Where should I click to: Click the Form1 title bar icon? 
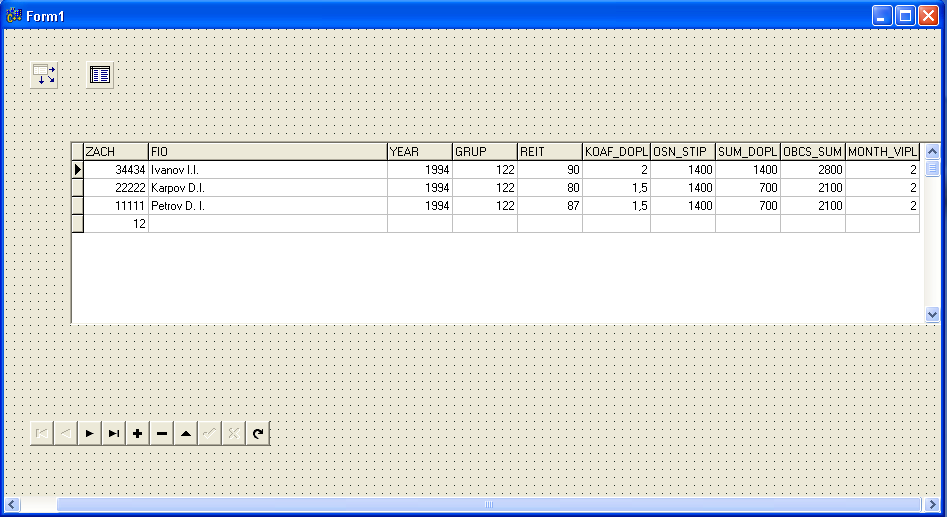pos(13,16)
